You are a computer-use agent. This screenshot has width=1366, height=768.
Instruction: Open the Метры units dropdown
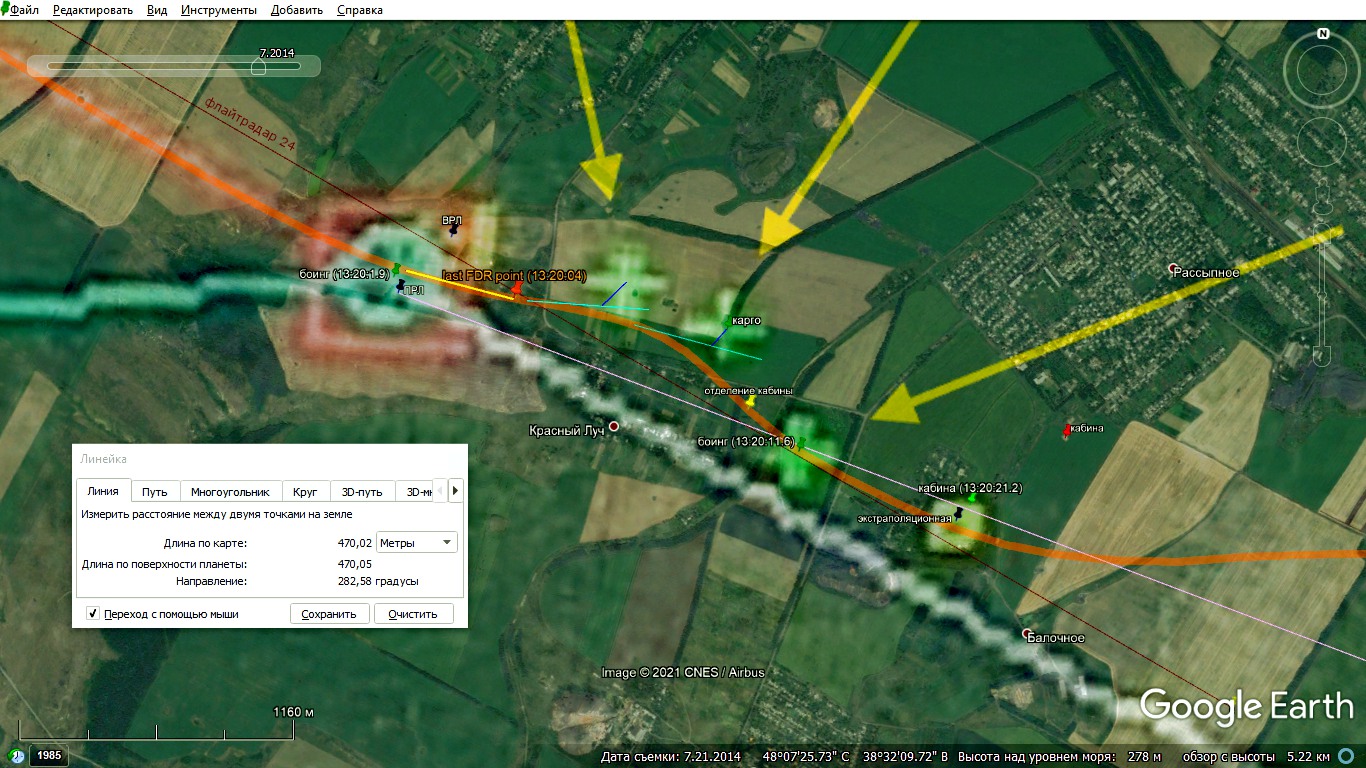pos(417,543)
